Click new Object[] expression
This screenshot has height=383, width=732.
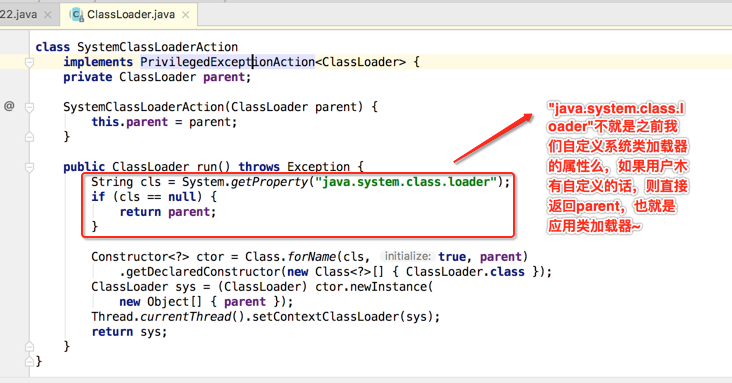pyautogui.click(x=161, y=301)
